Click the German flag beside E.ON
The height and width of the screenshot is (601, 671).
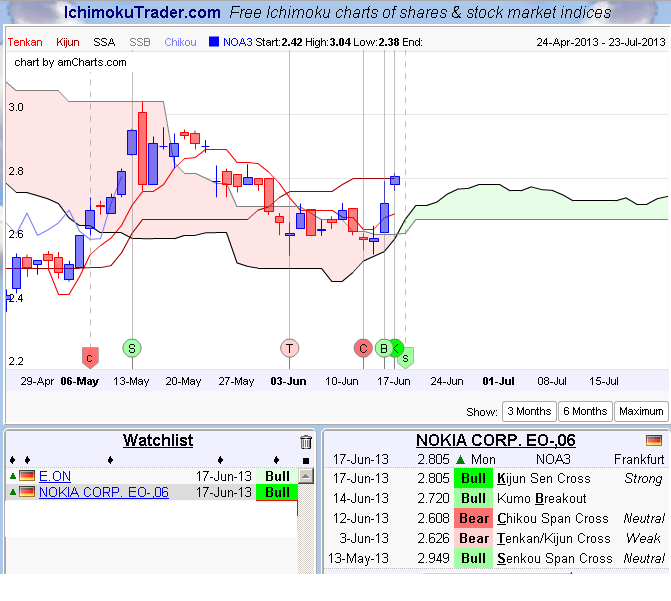coord(27,476)
